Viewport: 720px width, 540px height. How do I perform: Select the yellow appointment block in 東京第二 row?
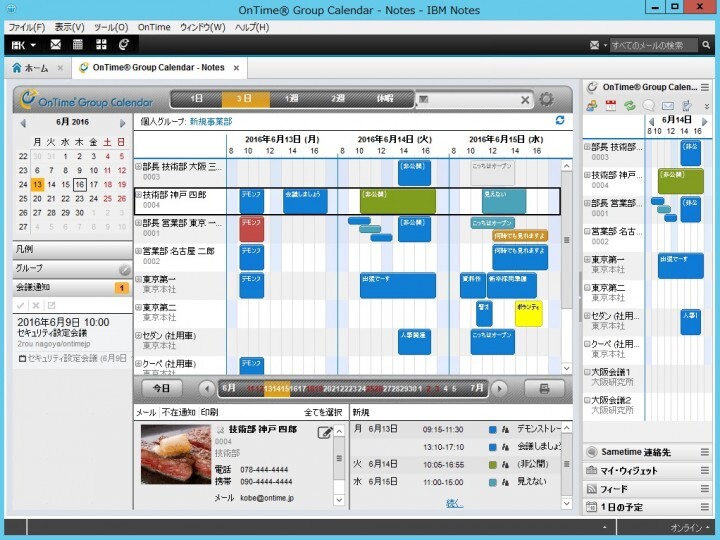tap(528, 312)
